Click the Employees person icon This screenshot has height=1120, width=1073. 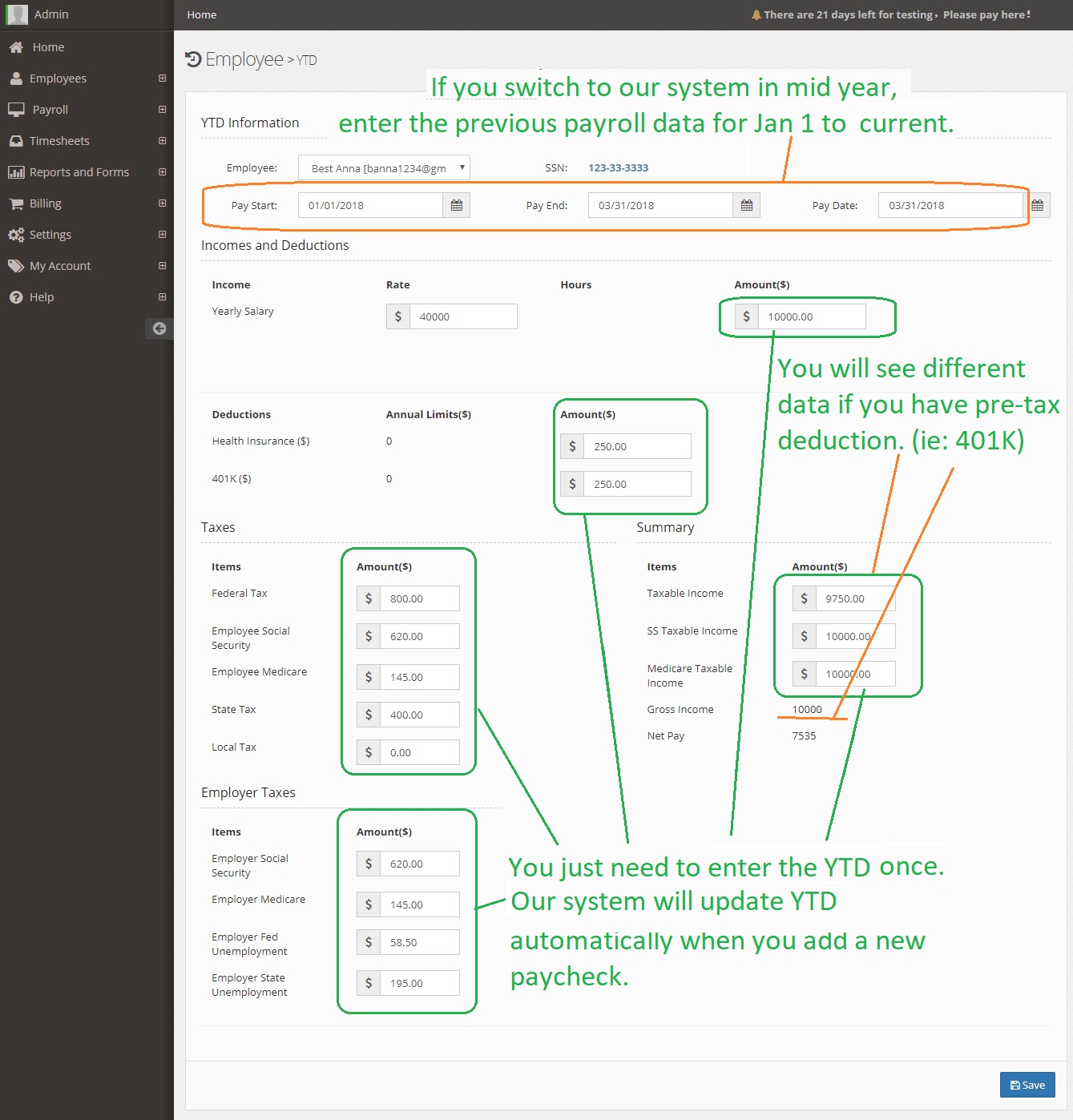coord(16,79)
